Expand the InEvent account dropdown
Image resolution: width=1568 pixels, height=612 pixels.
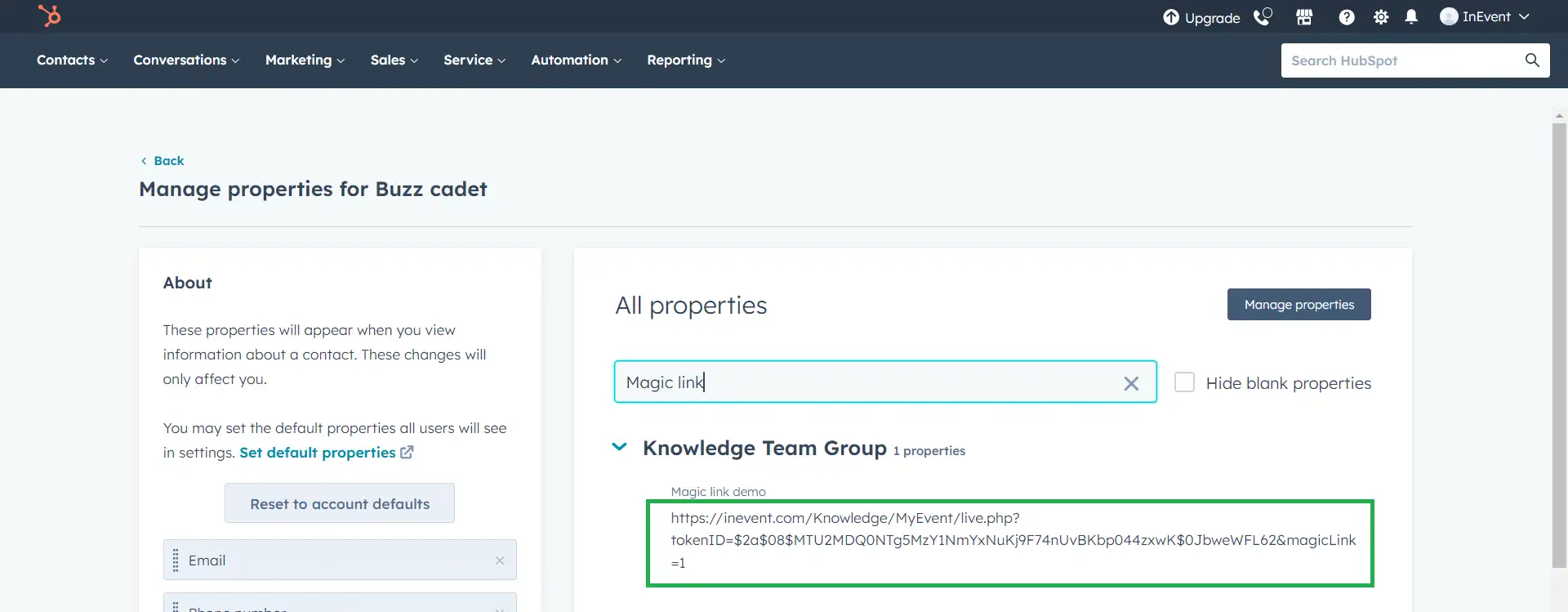click(x=1524, y=16)
